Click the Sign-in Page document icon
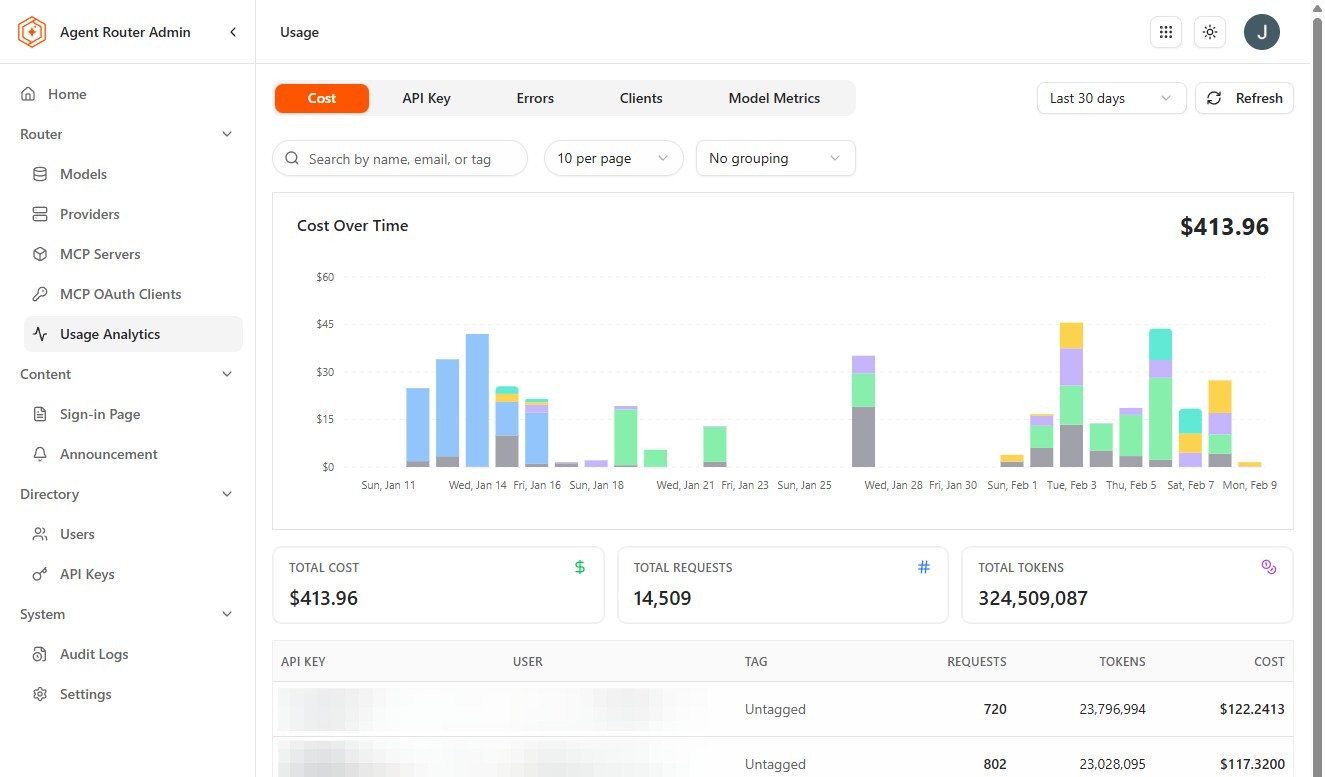 click(x=40, y=414)
